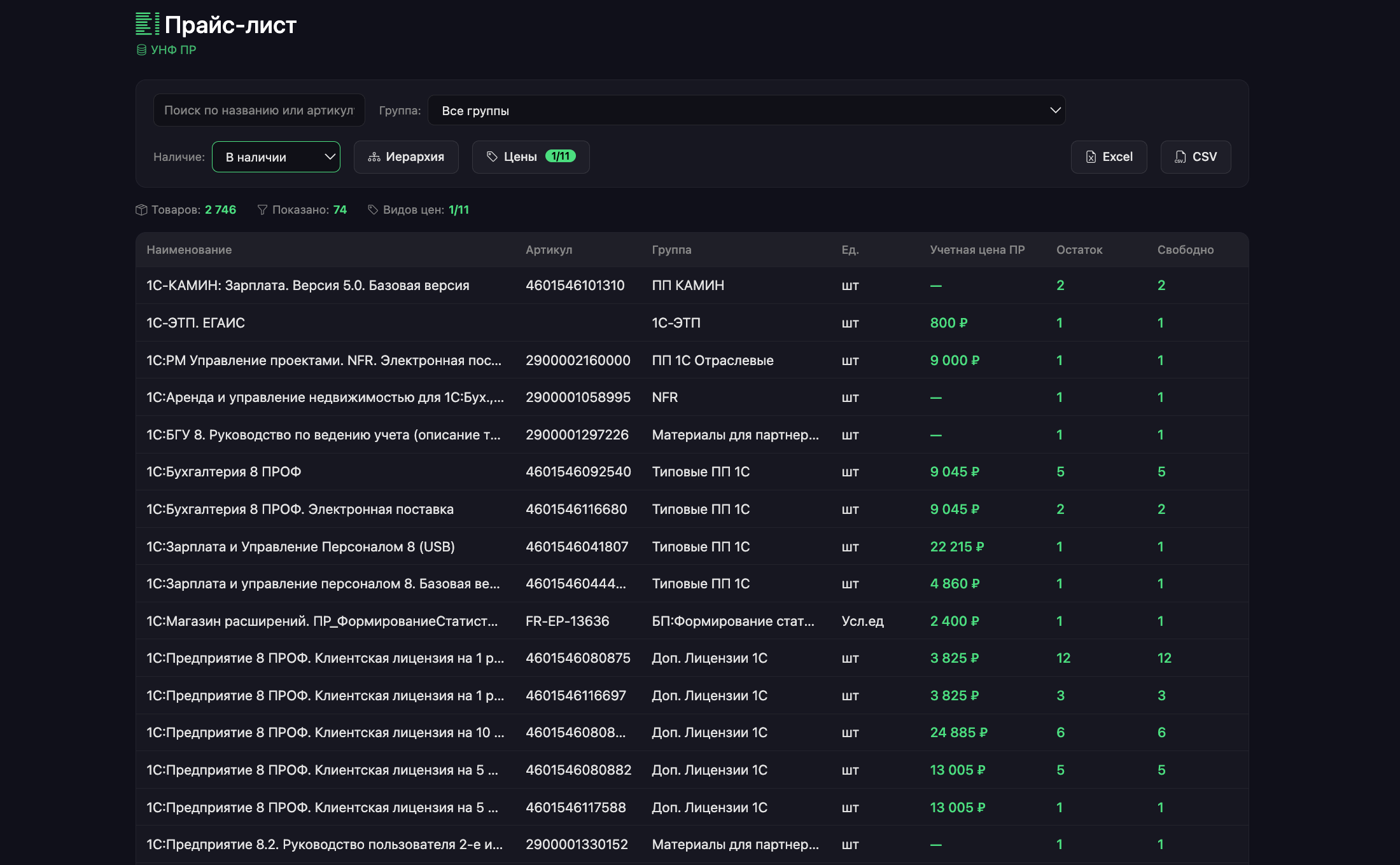Click the tag icon beside Видов цен

(373, 210)
